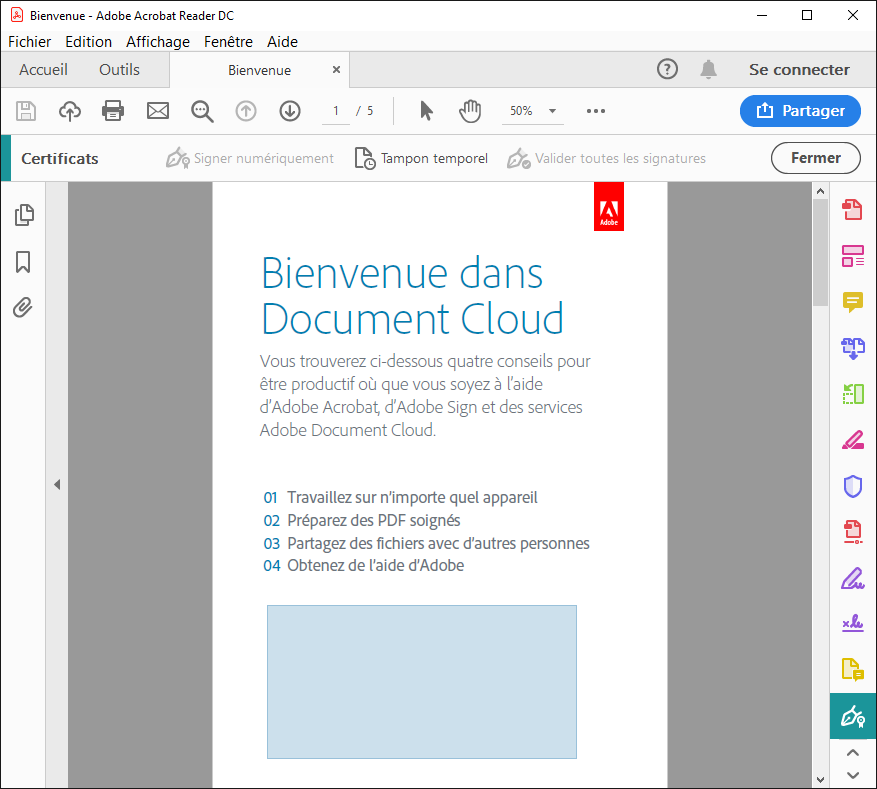The image size is (877, 789).
Task: Click the Partager button
Action: click(800, 111)
